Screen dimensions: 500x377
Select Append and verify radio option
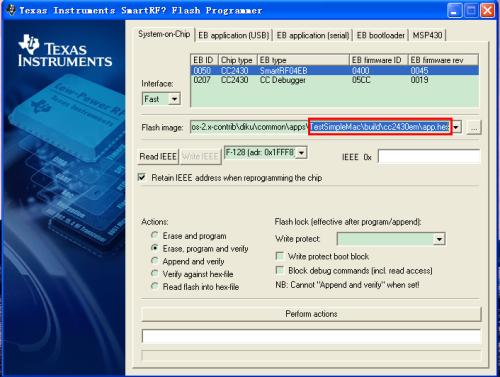tap(154, 260)
